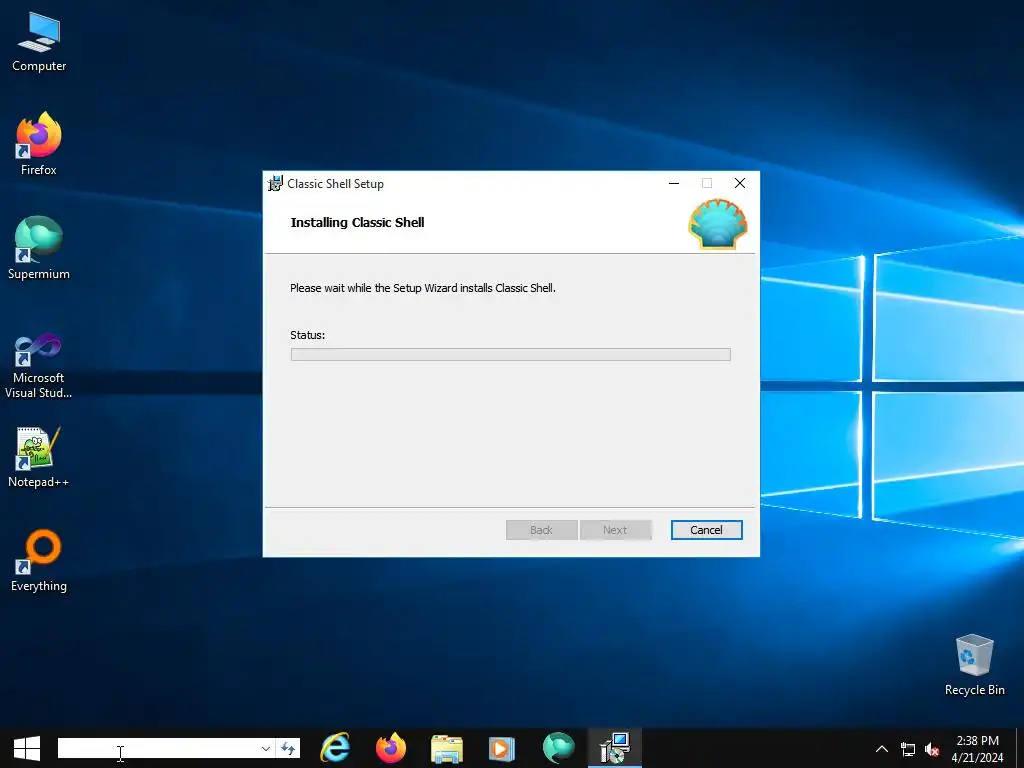Cancel the Classic Shell installation
The height and width of the screenshot is (768, 1024).
(706, 530)
